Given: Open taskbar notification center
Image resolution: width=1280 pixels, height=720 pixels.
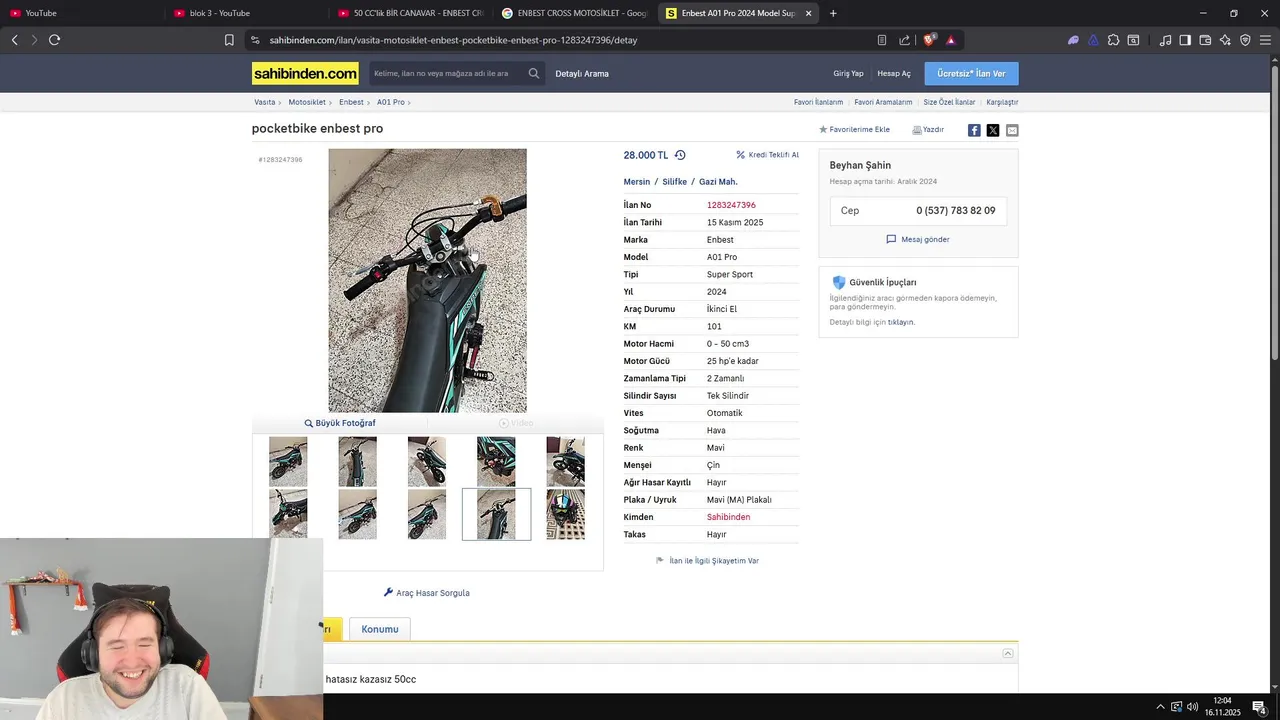Looking at the screenshot, I should point(1259,707).
